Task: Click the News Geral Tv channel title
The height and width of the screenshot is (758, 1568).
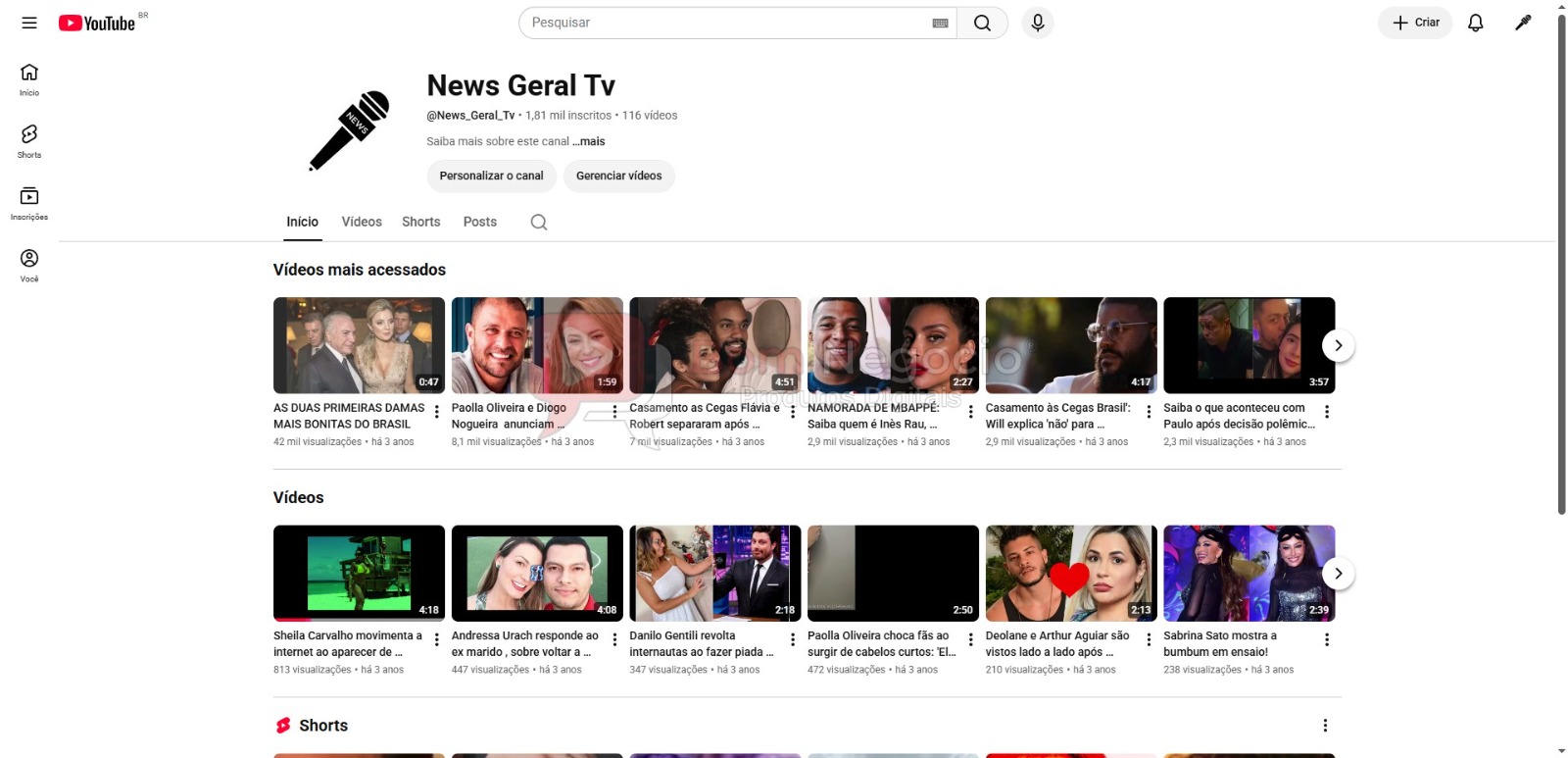Action: click(x=520, y=86)
